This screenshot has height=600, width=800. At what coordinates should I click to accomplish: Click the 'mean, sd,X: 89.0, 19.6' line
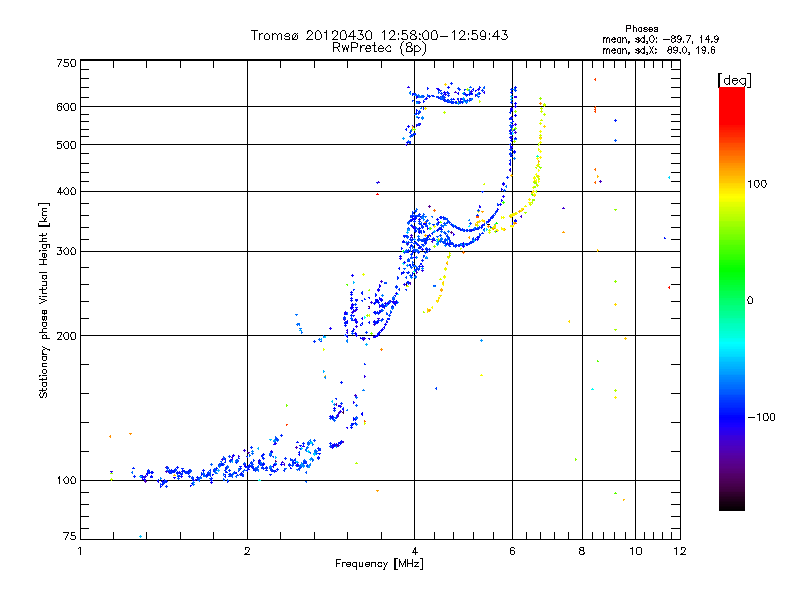pos(659,50)
